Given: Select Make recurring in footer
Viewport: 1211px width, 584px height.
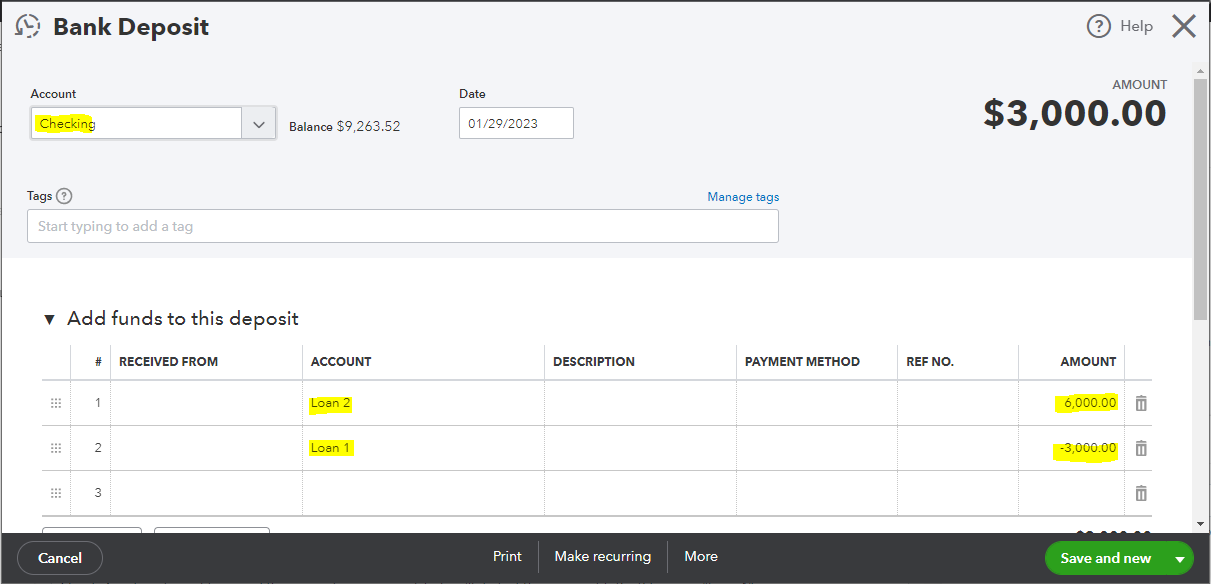Looking at the screenshot, I should click(602, 556).
